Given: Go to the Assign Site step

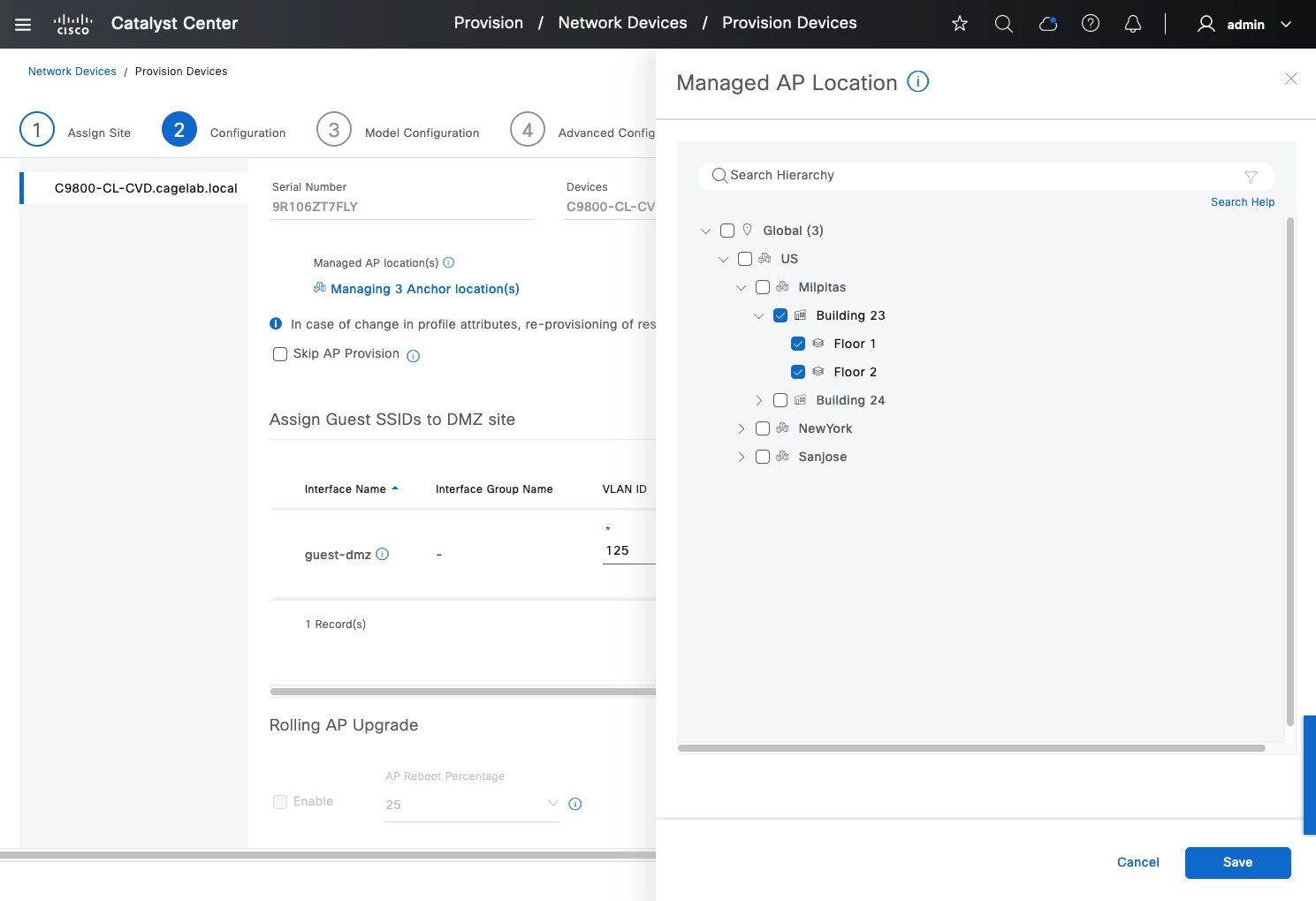Looking at the screenshot, I should pyautogui.click(x=37, y=130).
